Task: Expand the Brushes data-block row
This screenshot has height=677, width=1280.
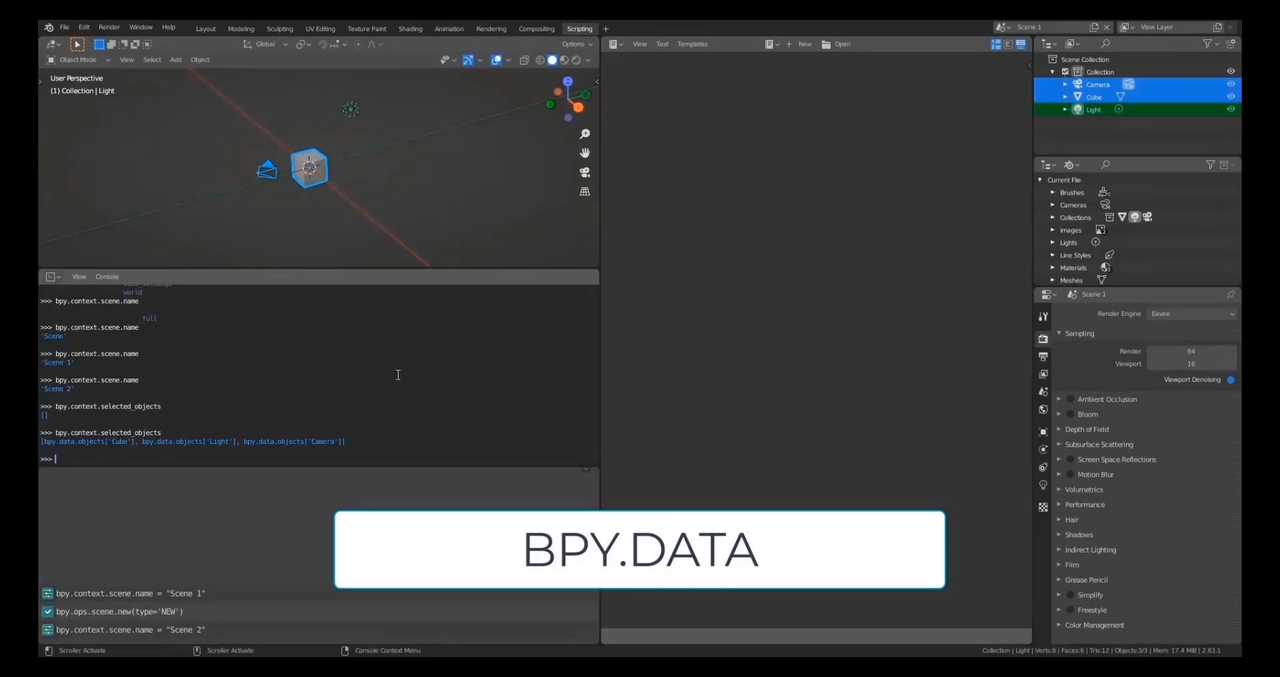Action: (x=1052, y=192)
